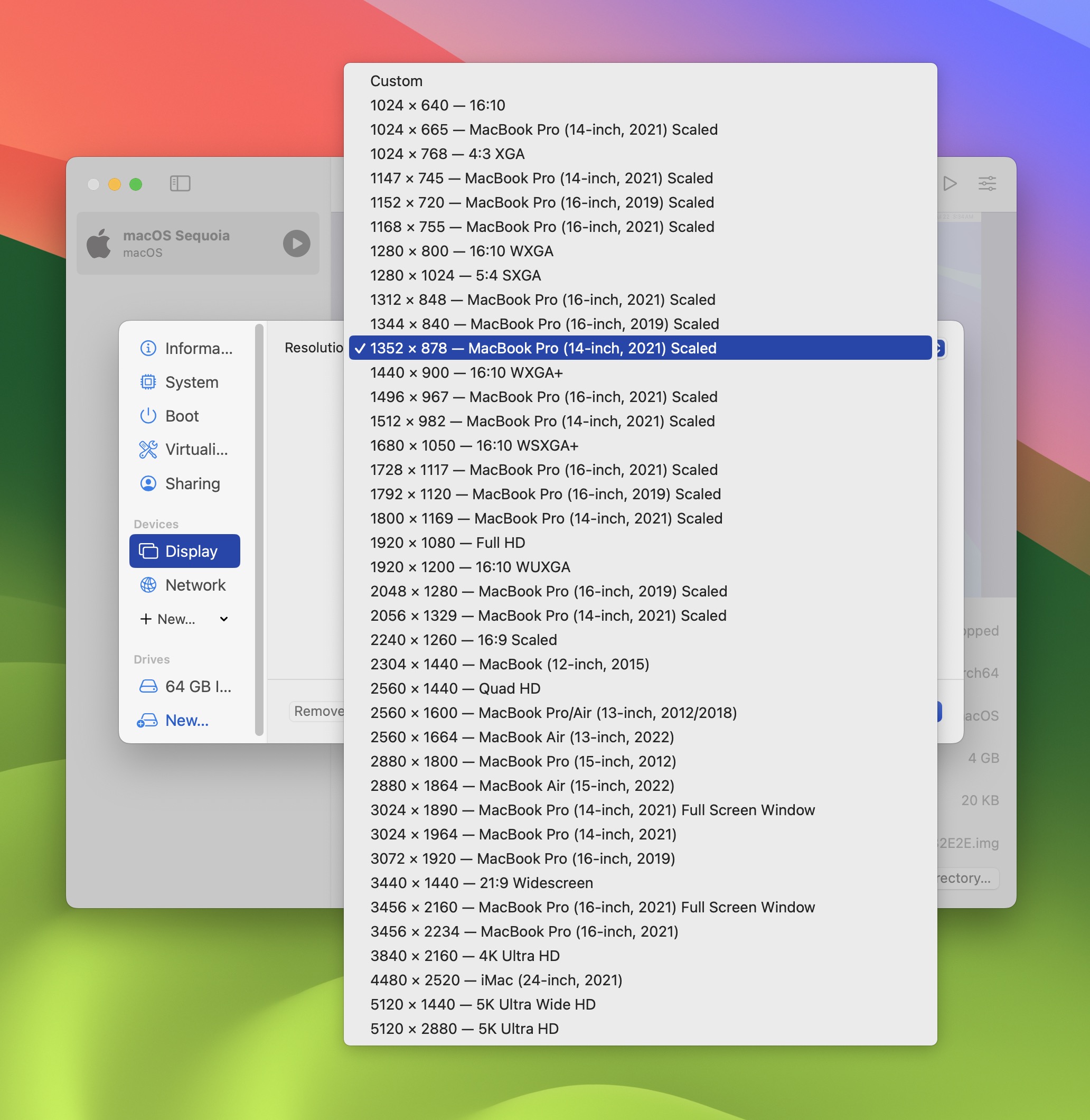Image resolution: width=1090 pixels, height=1120 pixels.
Task: Select 2560 × 1664 MacBook Air 13-inch 2022
Action: 640,737
